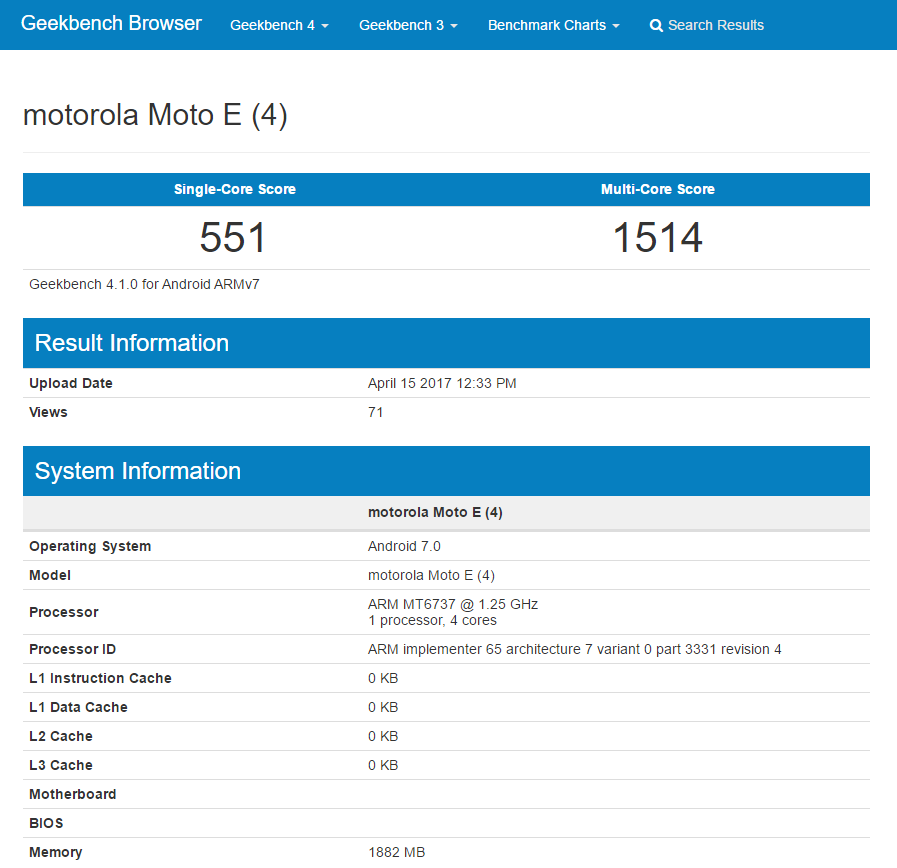Click the L1 Instruction Cache label
This screenshot has height=868, width=897.
click(100, 679)
